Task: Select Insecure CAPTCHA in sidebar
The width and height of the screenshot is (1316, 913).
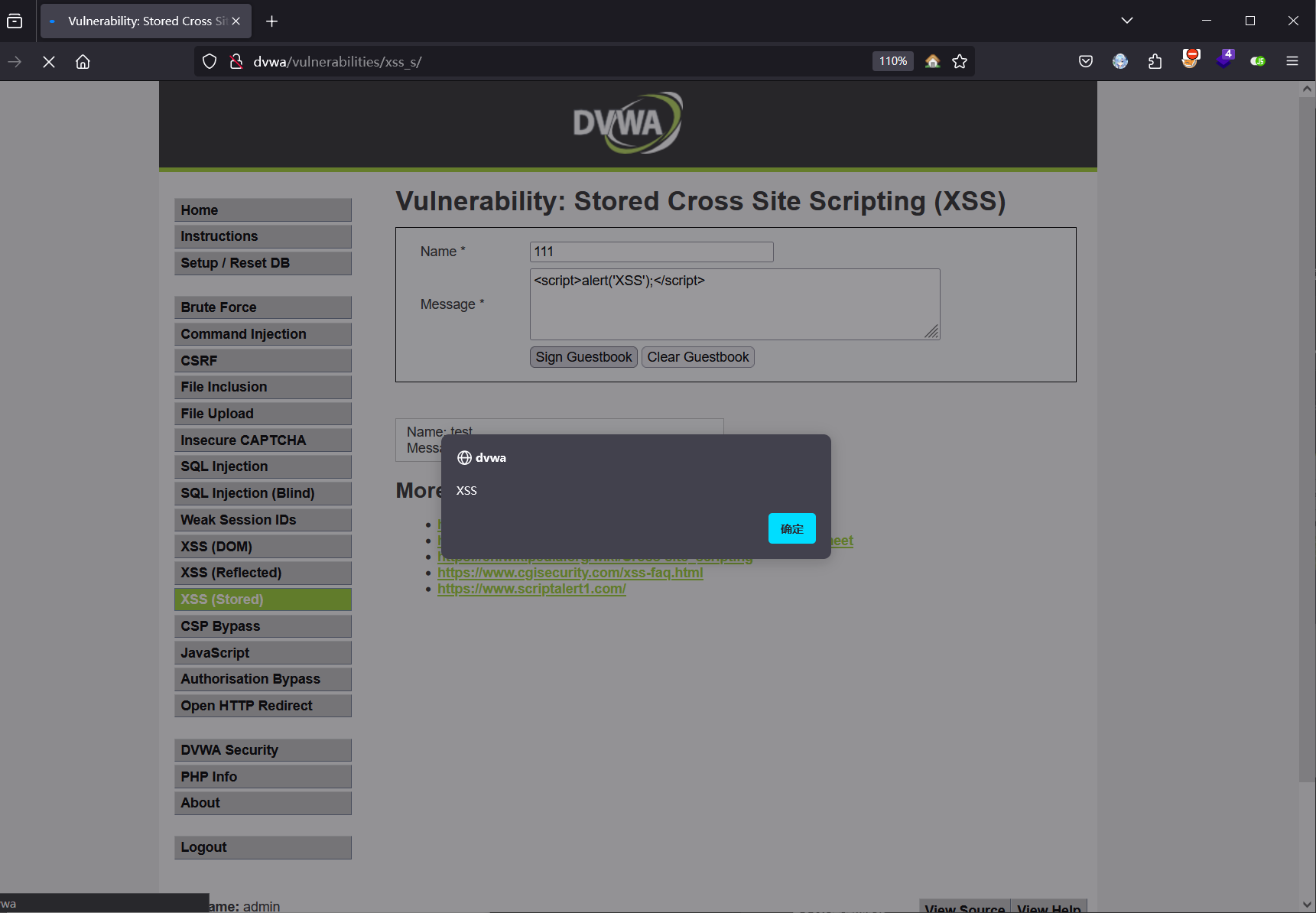Action: click(263, 440)
